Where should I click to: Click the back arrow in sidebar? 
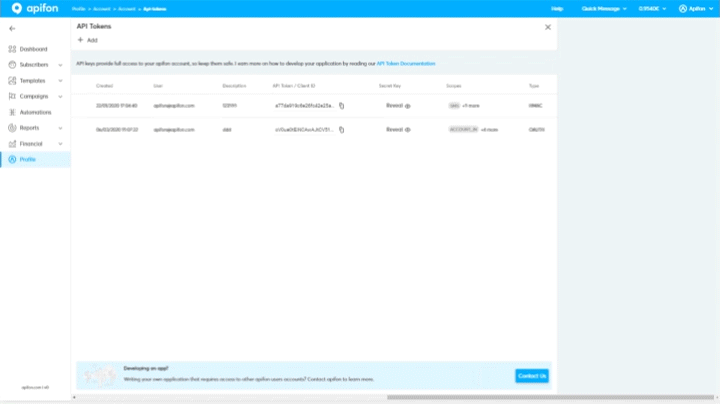(x=12, y=28)
